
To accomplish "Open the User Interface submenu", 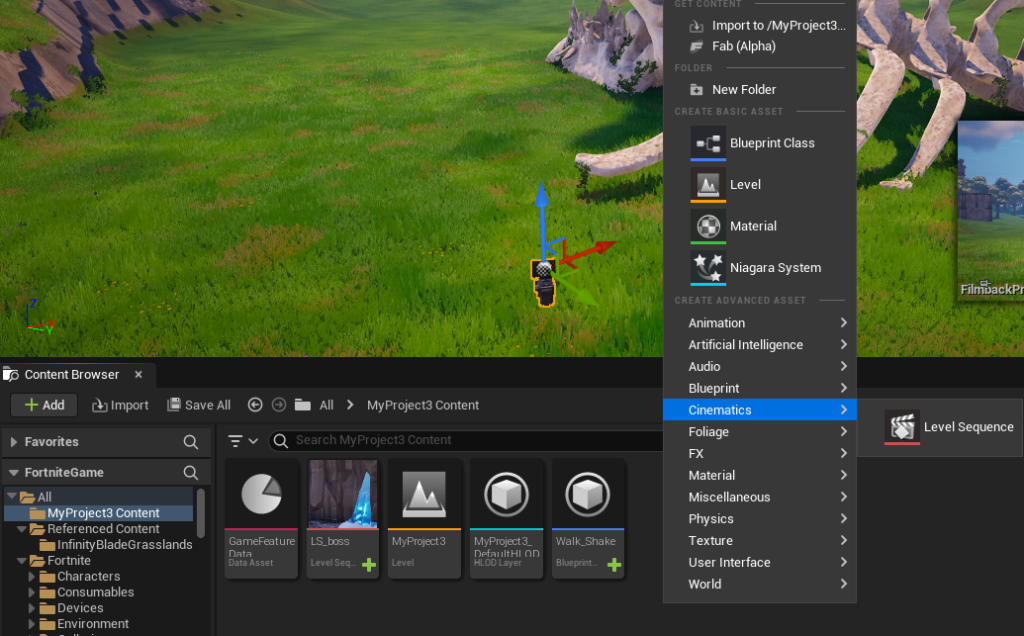I will coord(760,562).
